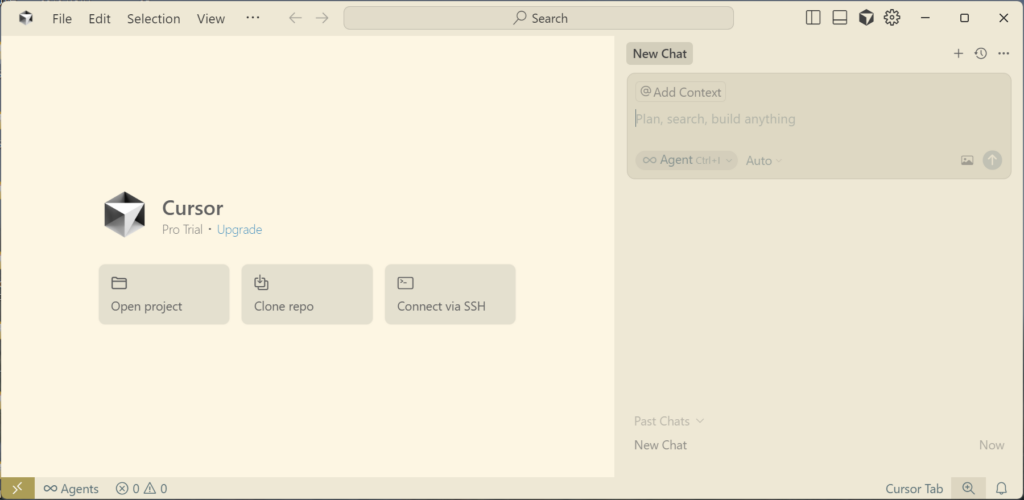1024x500 pixels.
Task: Switch to the New Chat tab
Action: tap(660, 54)
